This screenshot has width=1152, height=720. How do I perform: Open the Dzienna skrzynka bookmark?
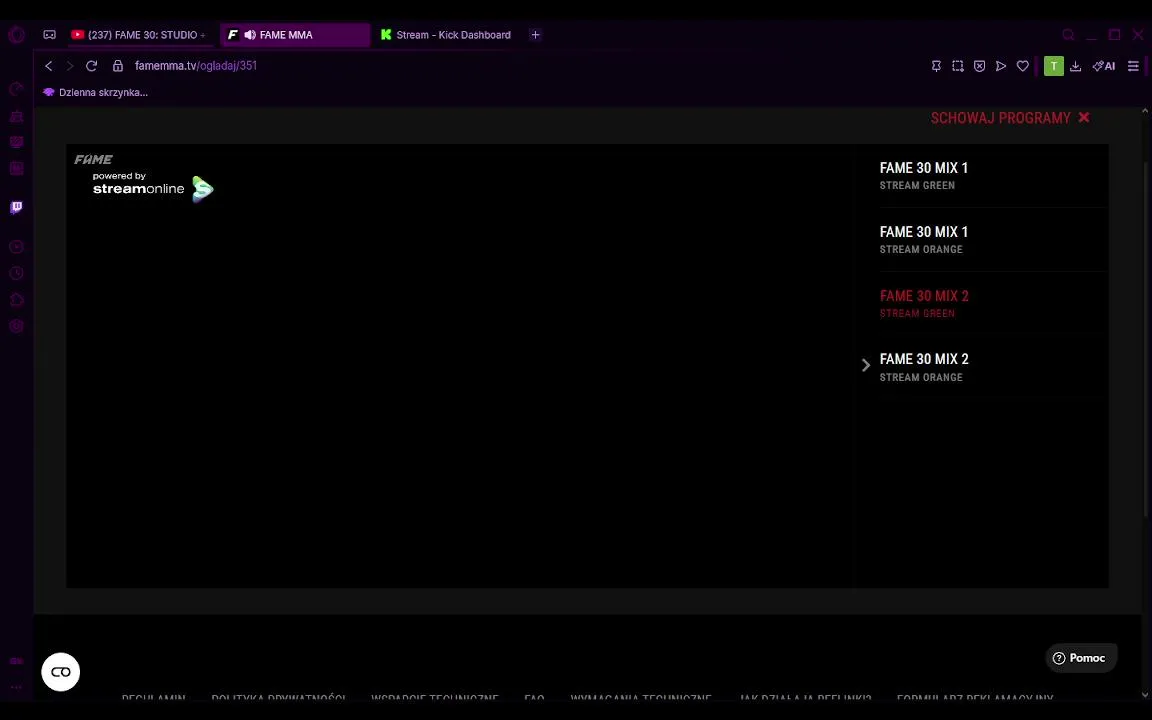pos(96,93)
